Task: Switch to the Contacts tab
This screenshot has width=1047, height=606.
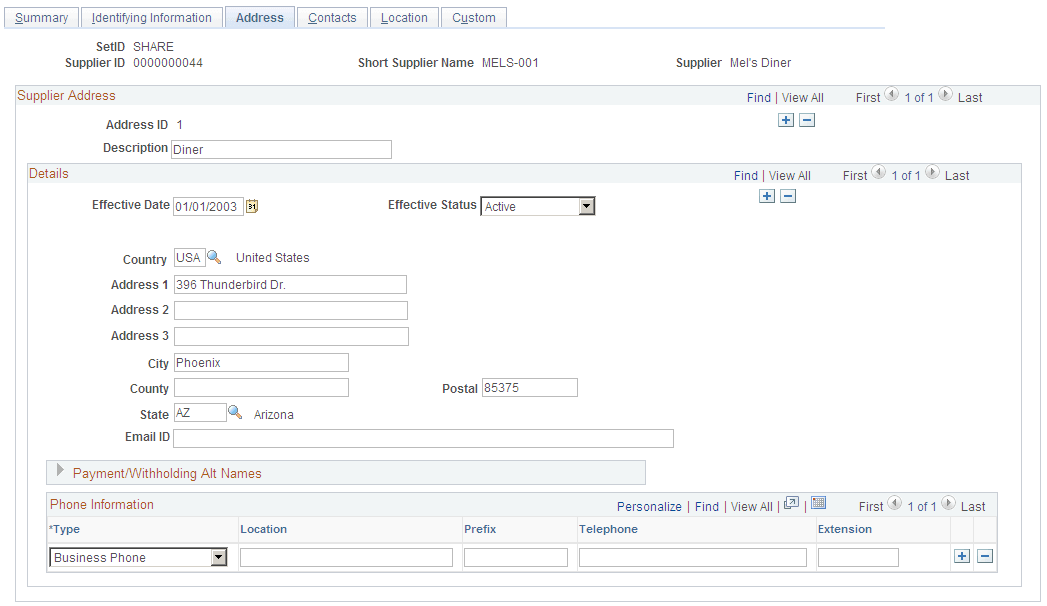Action: pyautogui.click(x=331, y=16)
